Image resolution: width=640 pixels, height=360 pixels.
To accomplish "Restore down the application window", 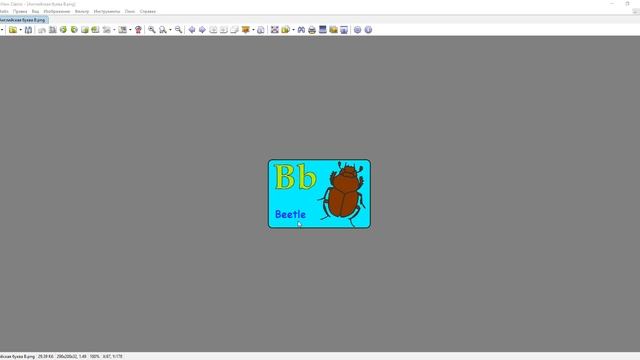I will pos(627,4).
